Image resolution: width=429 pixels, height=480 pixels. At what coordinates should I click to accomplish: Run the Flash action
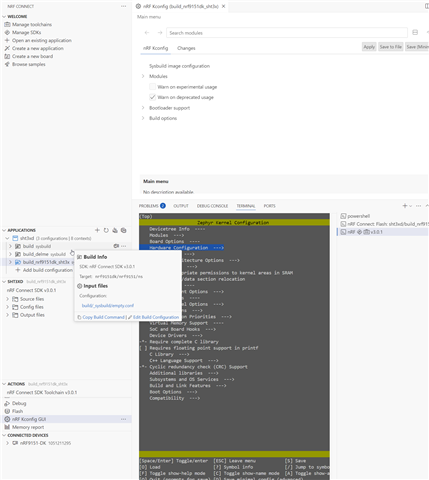[x=17, y=412]
